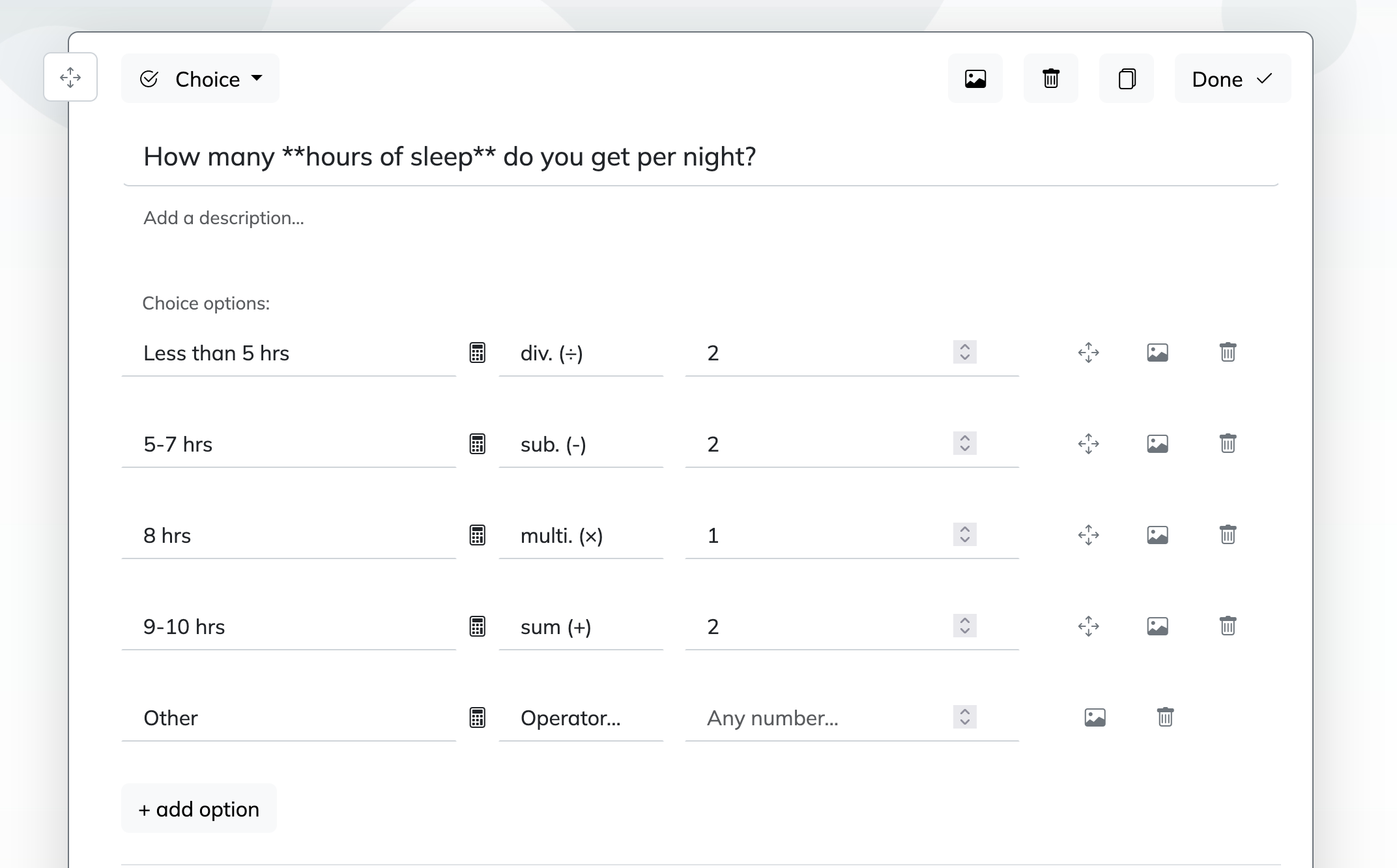This screenshot has width=1397, height=868.
Task: Open sum (+) operator dropdown
Action: coord(581,627)
